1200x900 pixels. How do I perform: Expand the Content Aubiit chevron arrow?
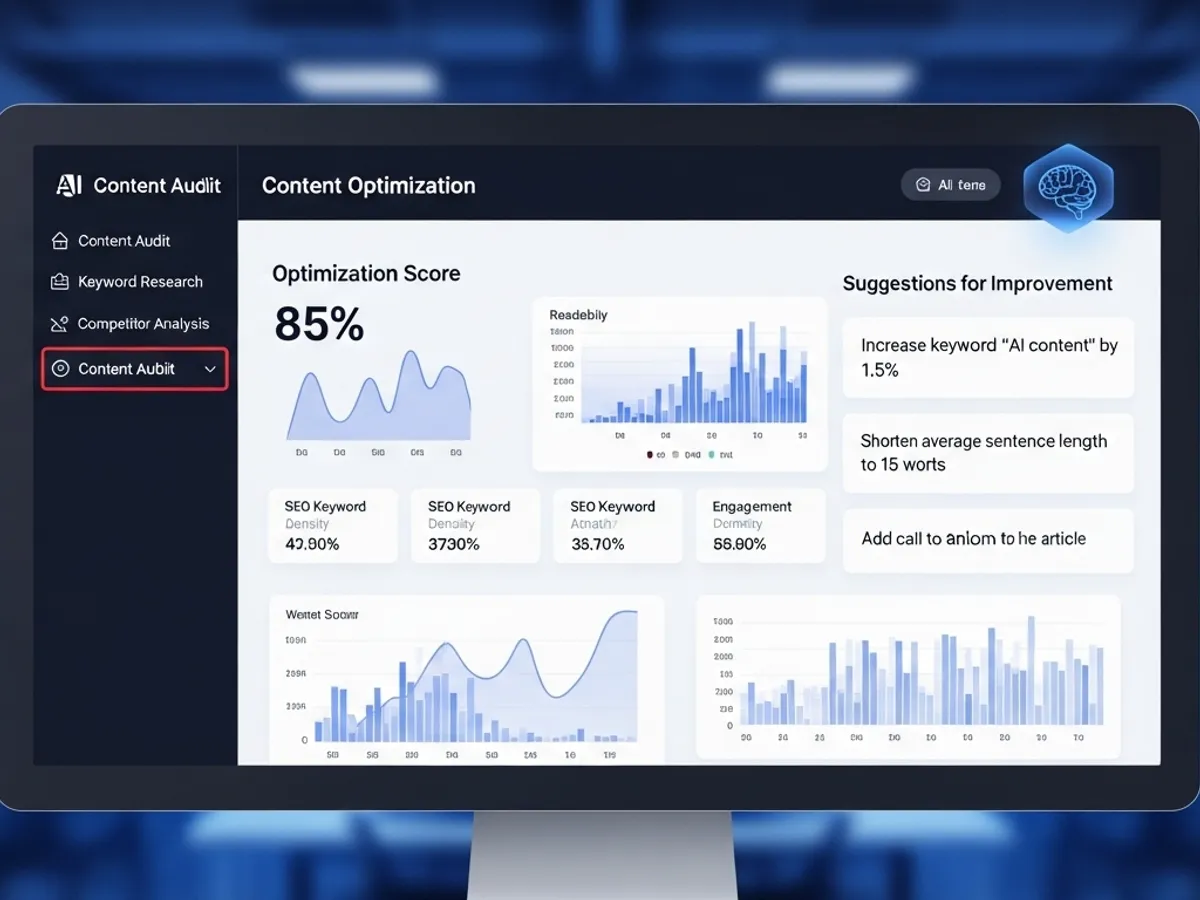coord(210,369)
